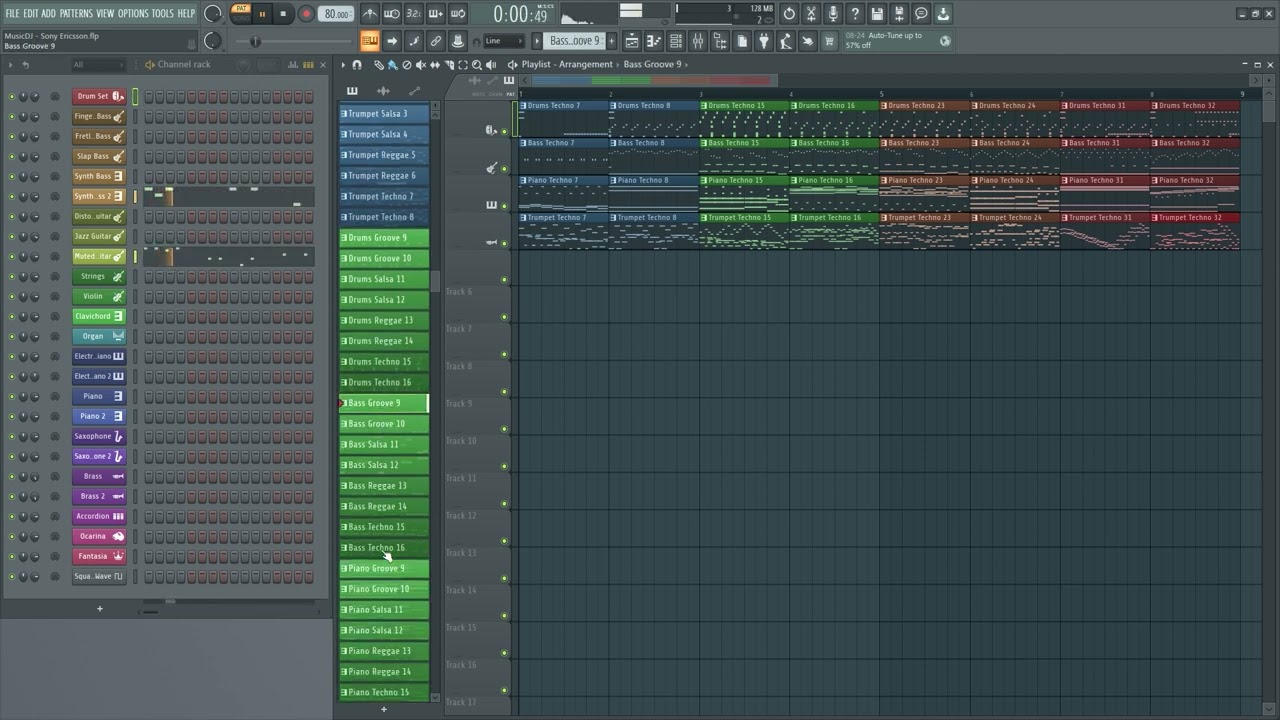Screen dimensions: 1280x720
Task: Open the content library shopping cart icon
Action: (x=829, y=41)
